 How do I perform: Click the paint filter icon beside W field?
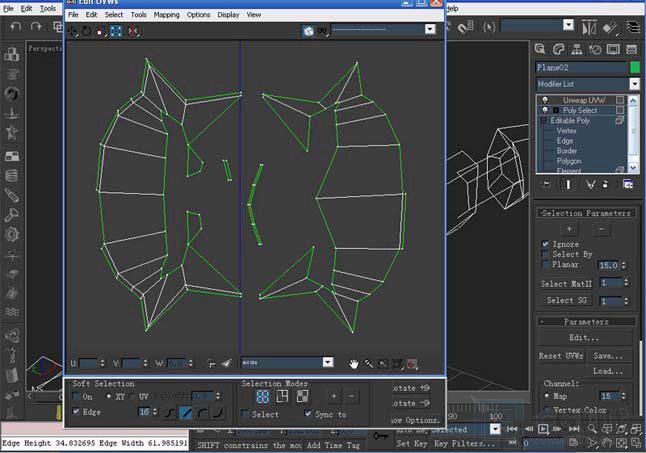(x=226, y=363)
